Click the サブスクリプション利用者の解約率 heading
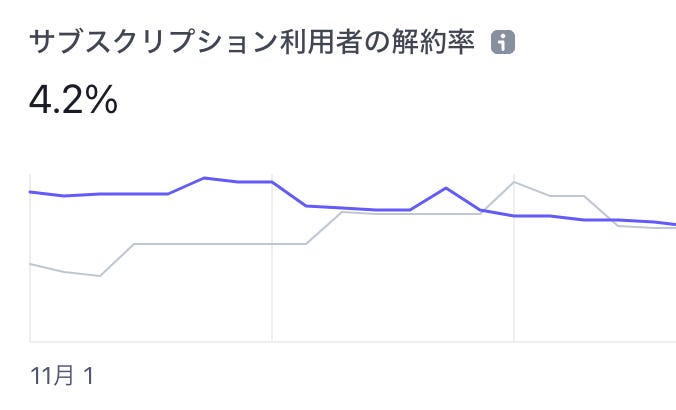Viewport: 676px width, 410px height. [x=252, y=42]
